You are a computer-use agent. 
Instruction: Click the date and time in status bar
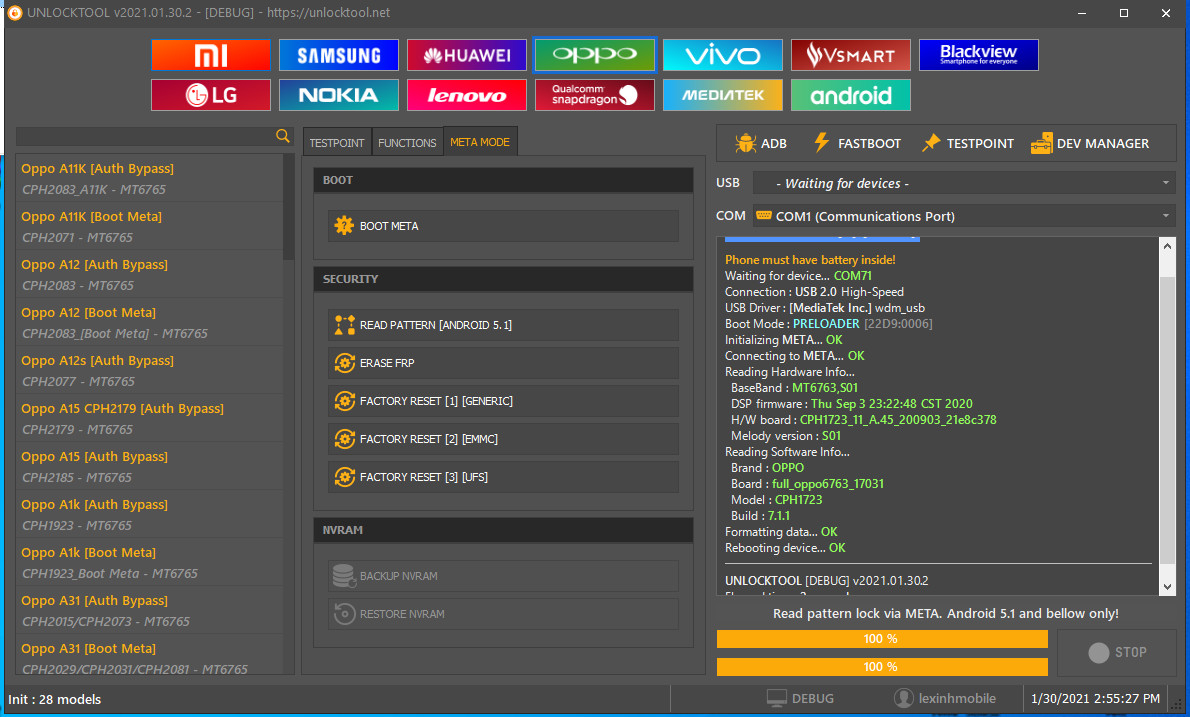[x=1095, y=698]
